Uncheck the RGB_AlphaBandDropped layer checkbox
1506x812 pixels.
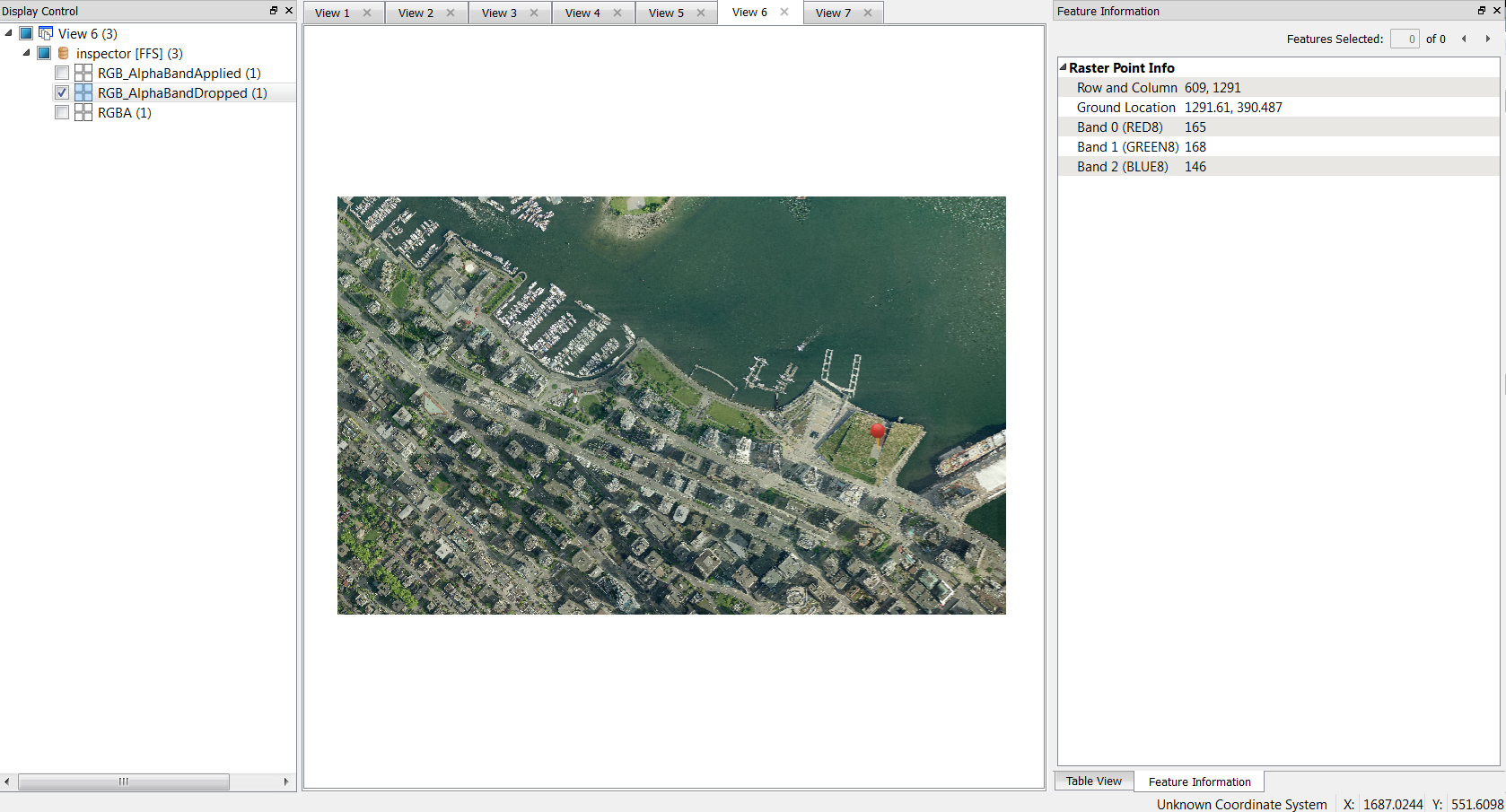point(62,92)
